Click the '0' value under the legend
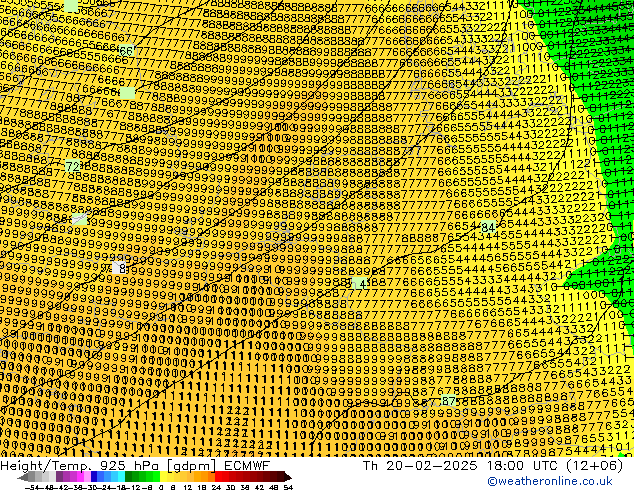 (161, 487)
